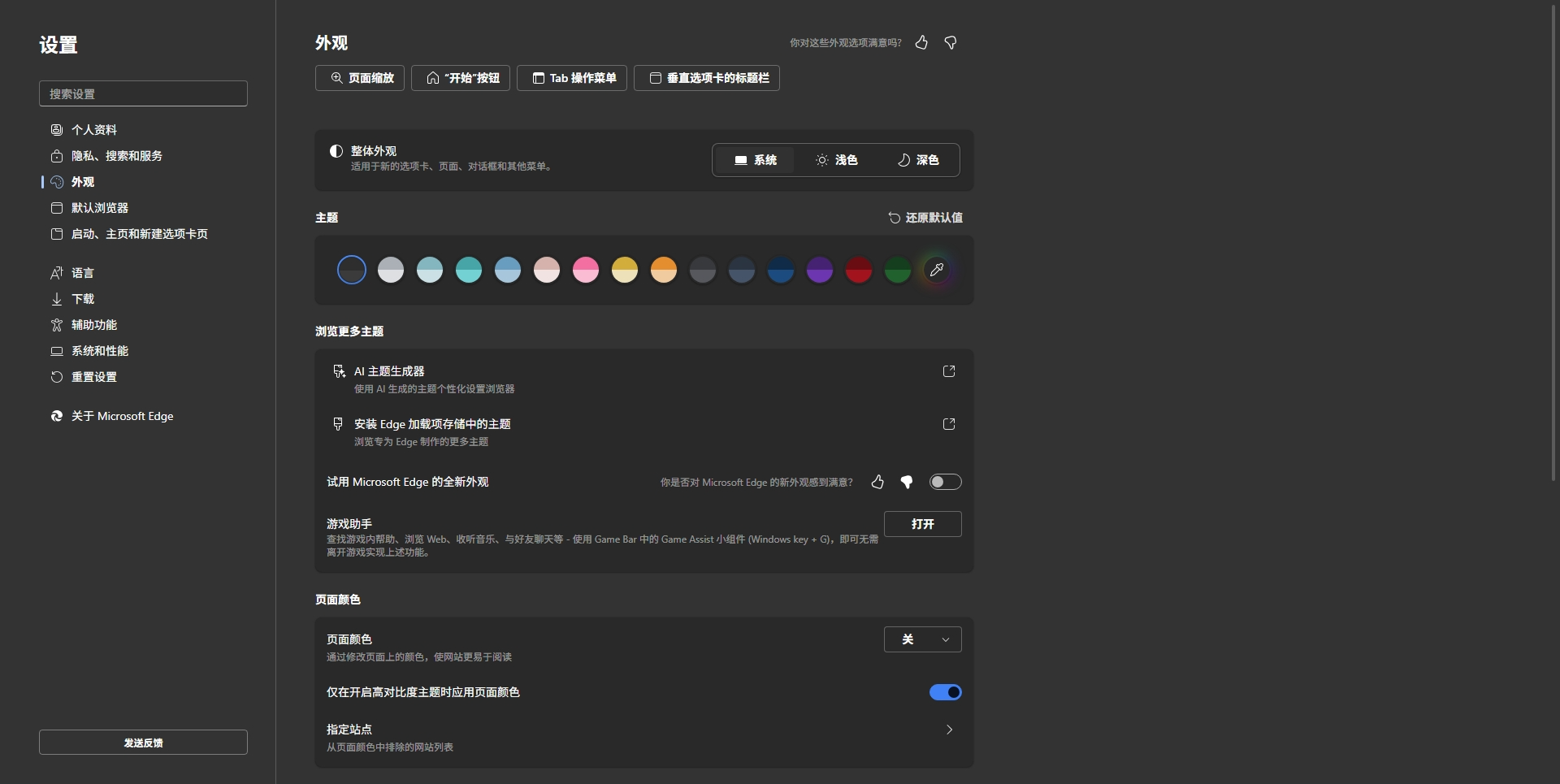Click thumbs-down icon beside the appearance feedback question
Image resolution: width=1560 pixels, height=784 pixels.
pyautogui.click(x=951, y=42)
